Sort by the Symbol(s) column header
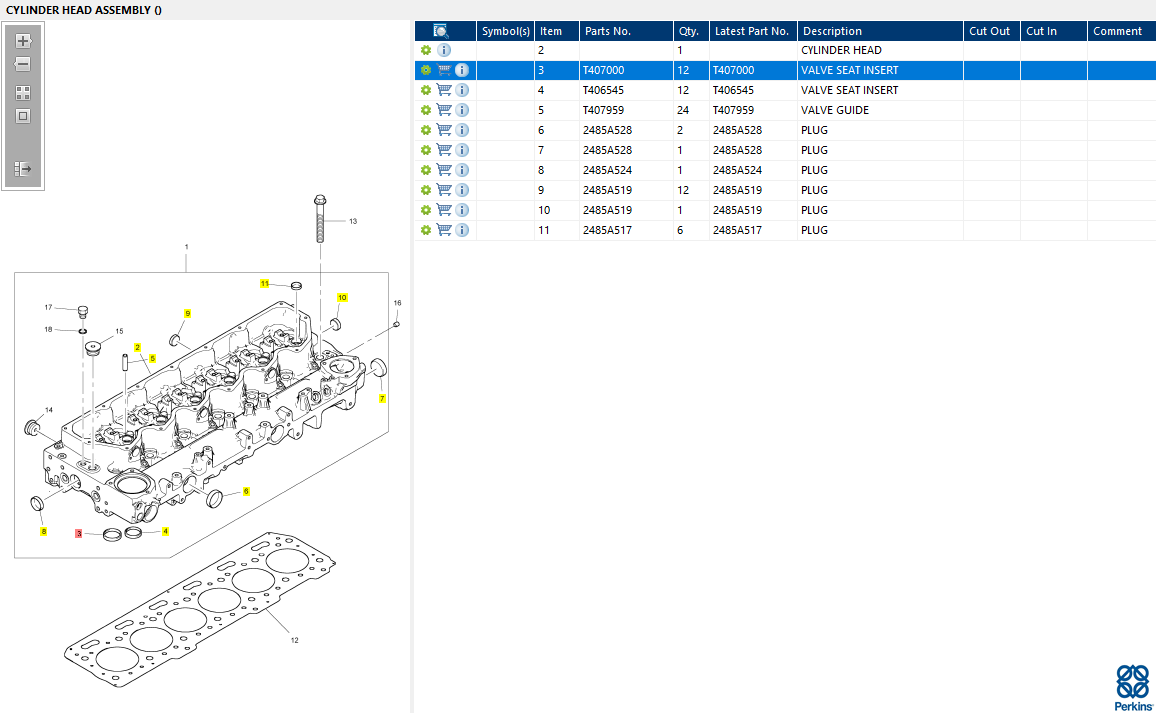 coord(505,31)
